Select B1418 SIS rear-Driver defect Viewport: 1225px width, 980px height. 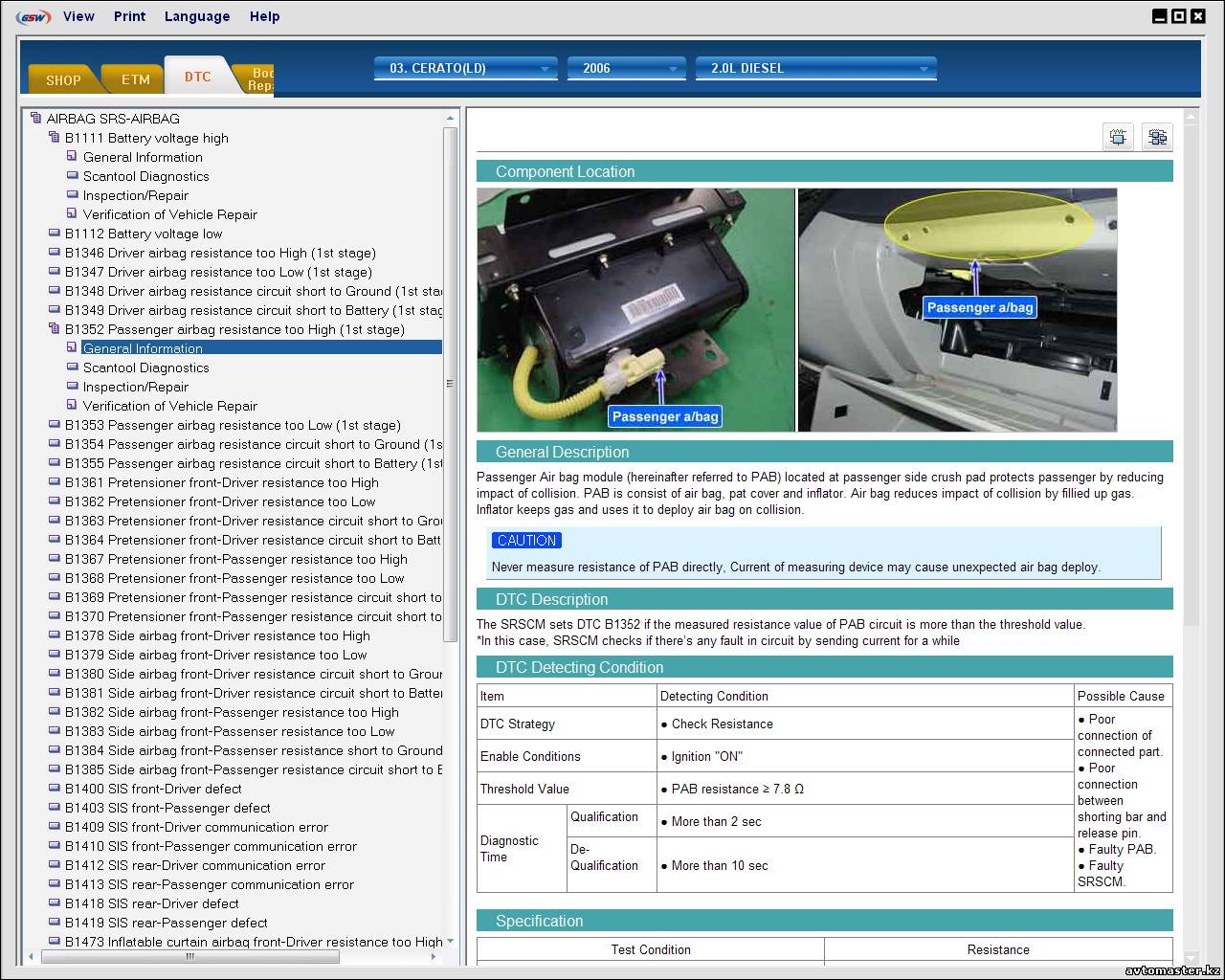click(152, 903)
